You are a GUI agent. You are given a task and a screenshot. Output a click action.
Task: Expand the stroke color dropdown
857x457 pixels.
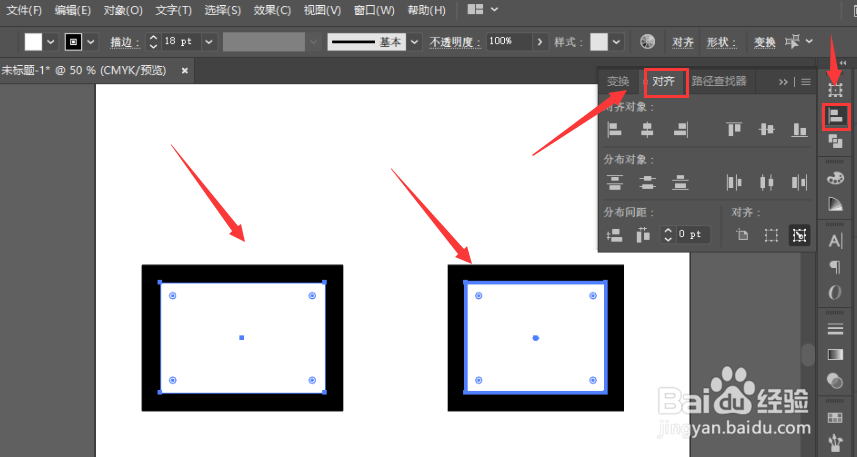tap(91, 42)
